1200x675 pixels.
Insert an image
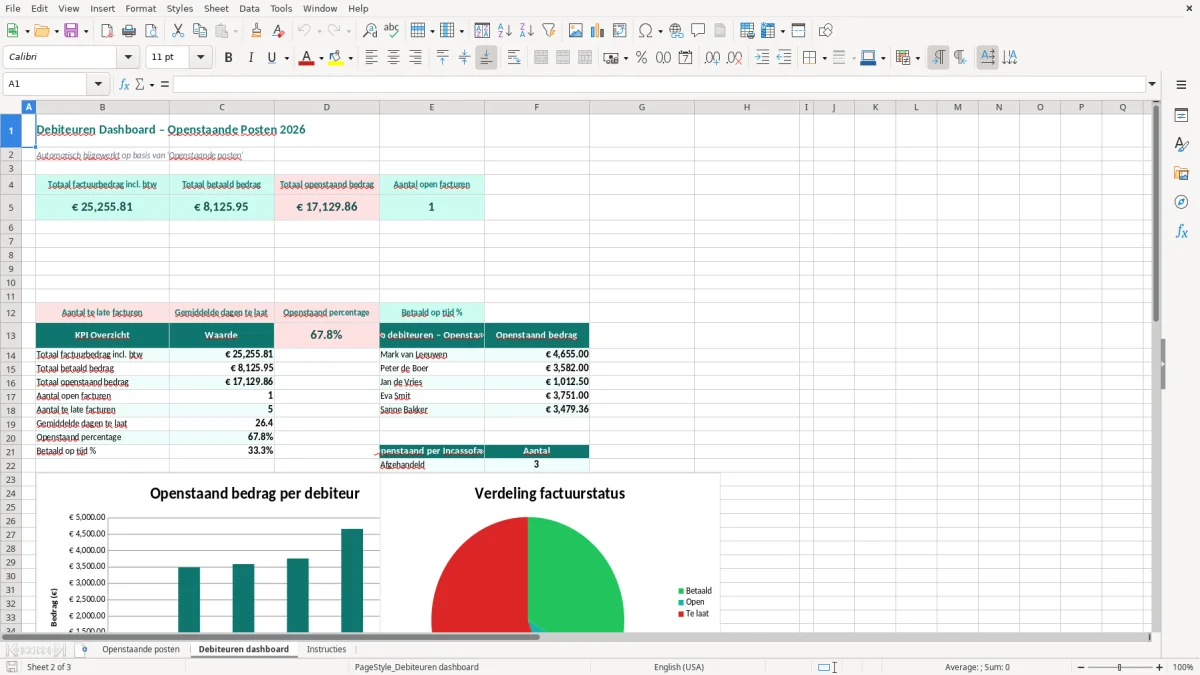[x=576, y=31]
